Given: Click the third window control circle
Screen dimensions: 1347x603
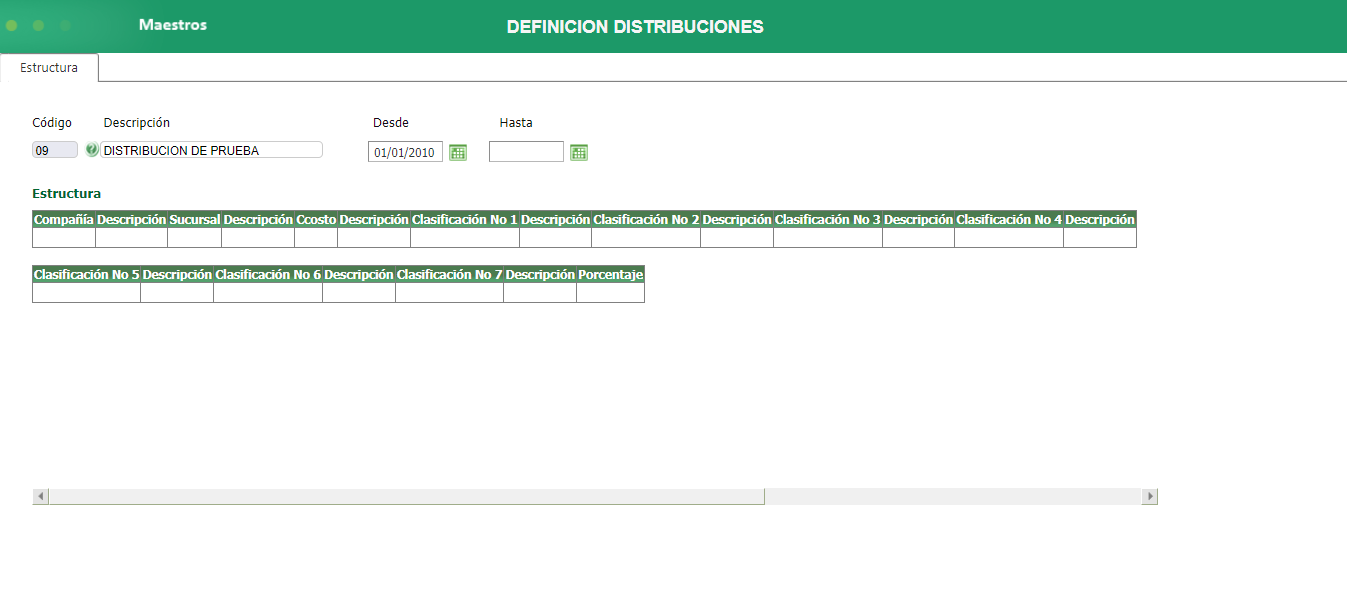Looking at the screenshot, I should (63, 26).
